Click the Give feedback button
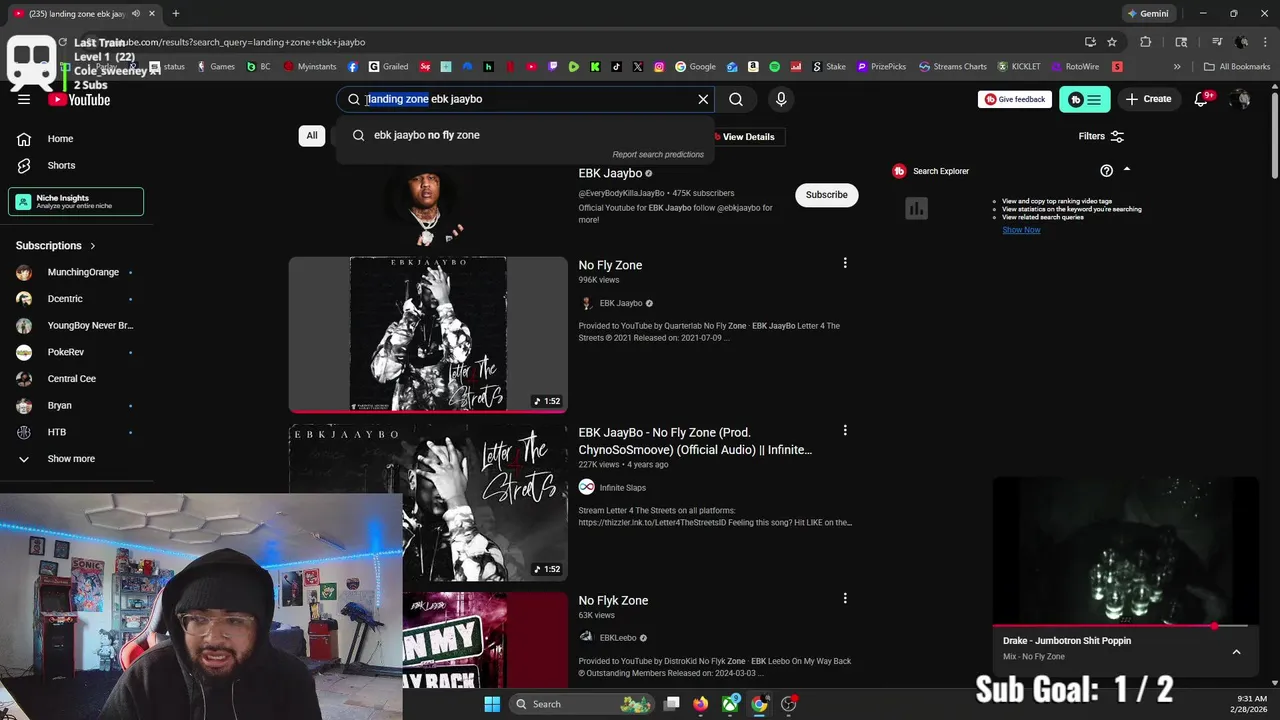The height and width of the screenshot is (720, 1280). coord(1015,99)
